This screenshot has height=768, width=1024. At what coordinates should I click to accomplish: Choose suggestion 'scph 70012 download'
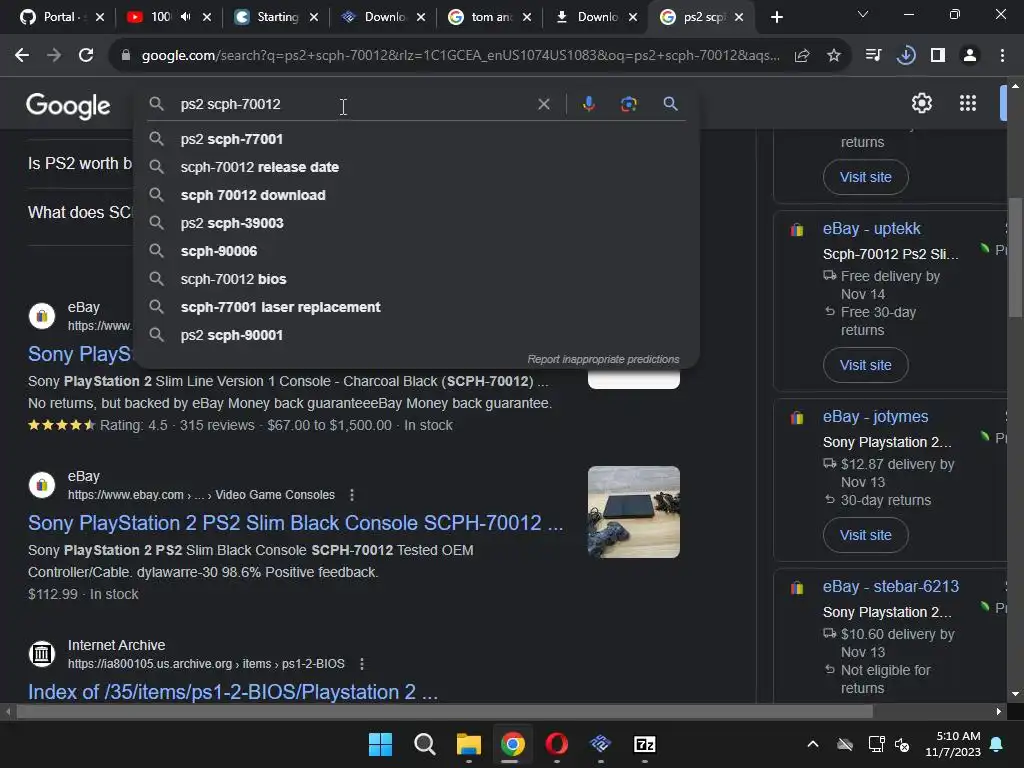[416, 195]
